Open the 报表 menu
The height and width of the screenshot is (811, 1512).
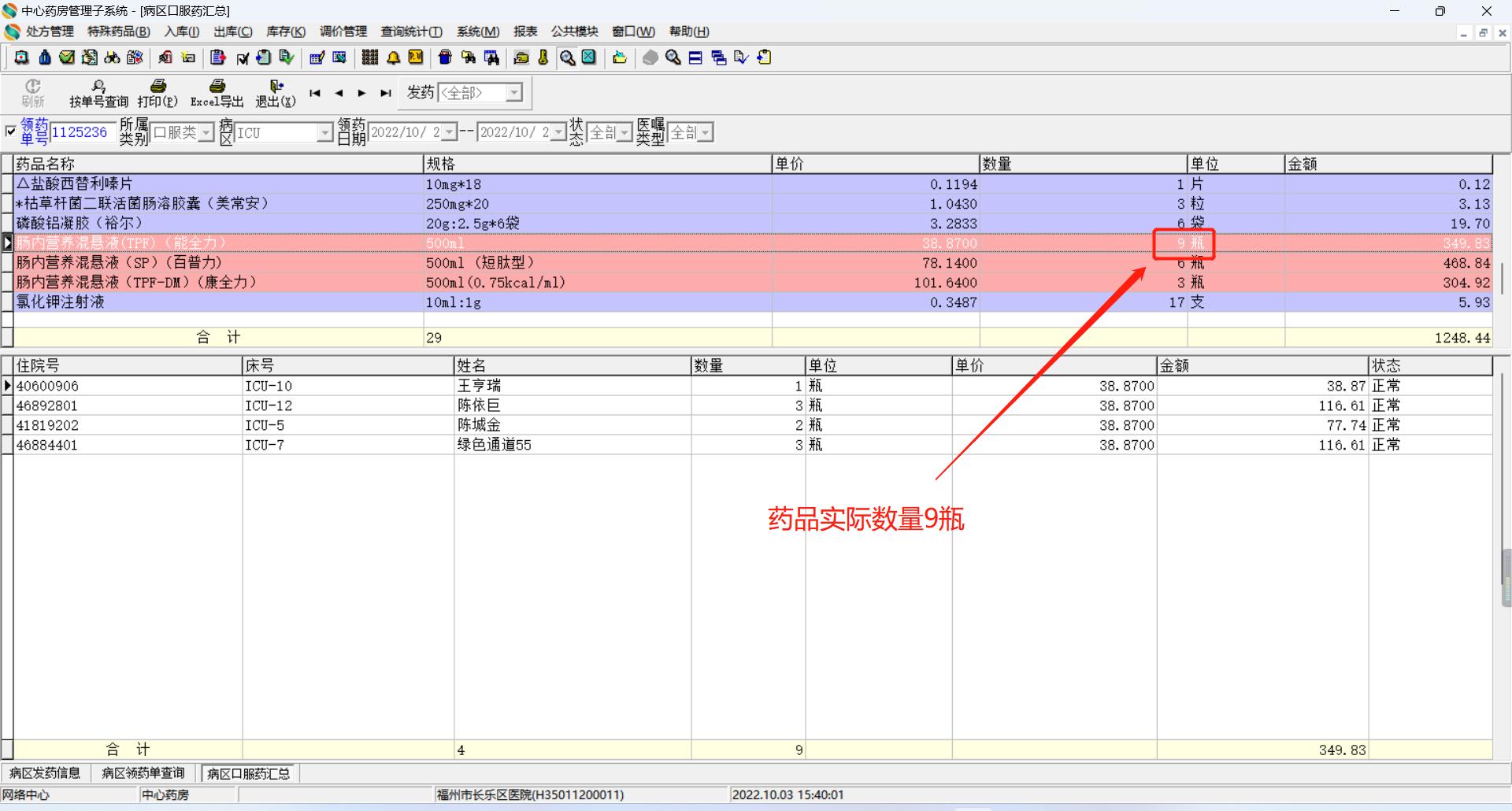click(x=525, y=31)
